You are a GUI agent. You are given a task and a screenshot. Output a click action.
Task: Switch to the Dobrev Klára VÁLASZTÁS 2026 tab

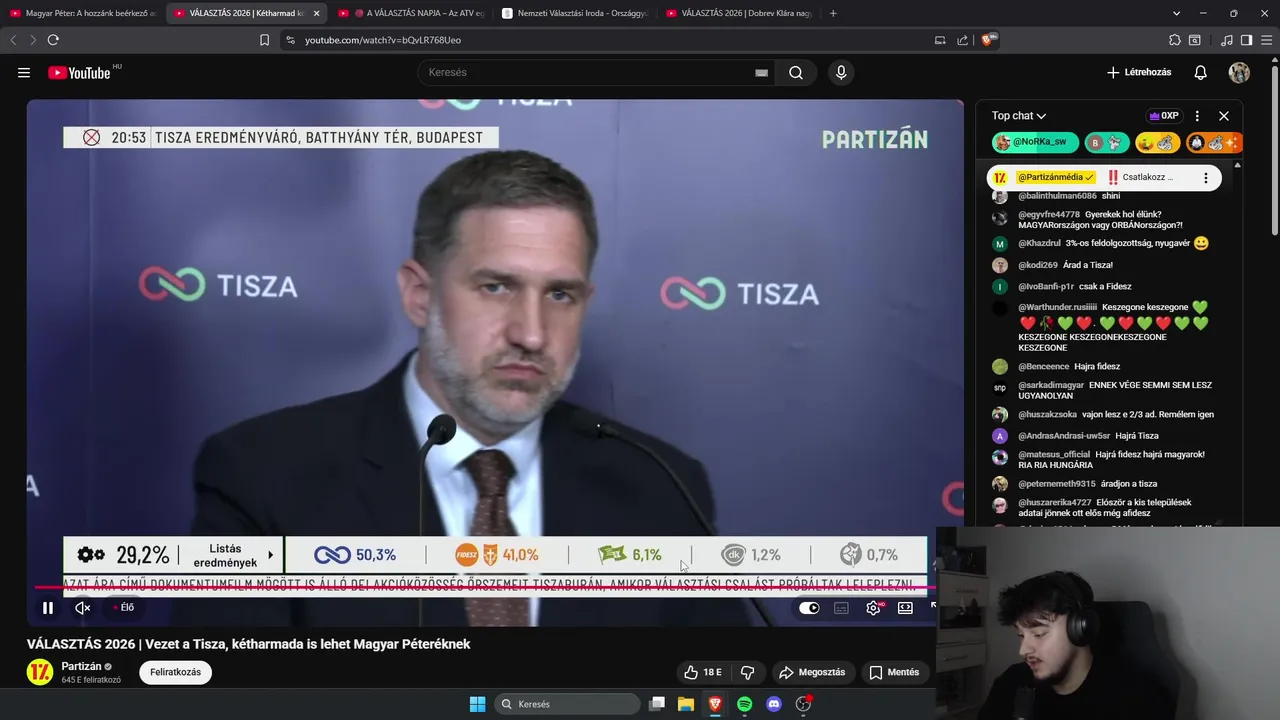click(x=738, y=13)
